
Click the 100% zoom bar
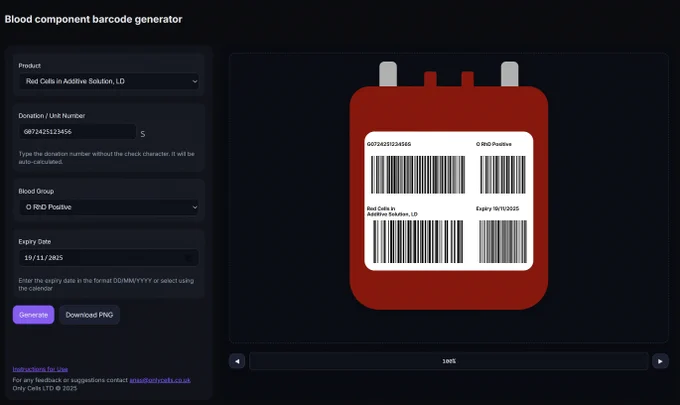[449, 361]
